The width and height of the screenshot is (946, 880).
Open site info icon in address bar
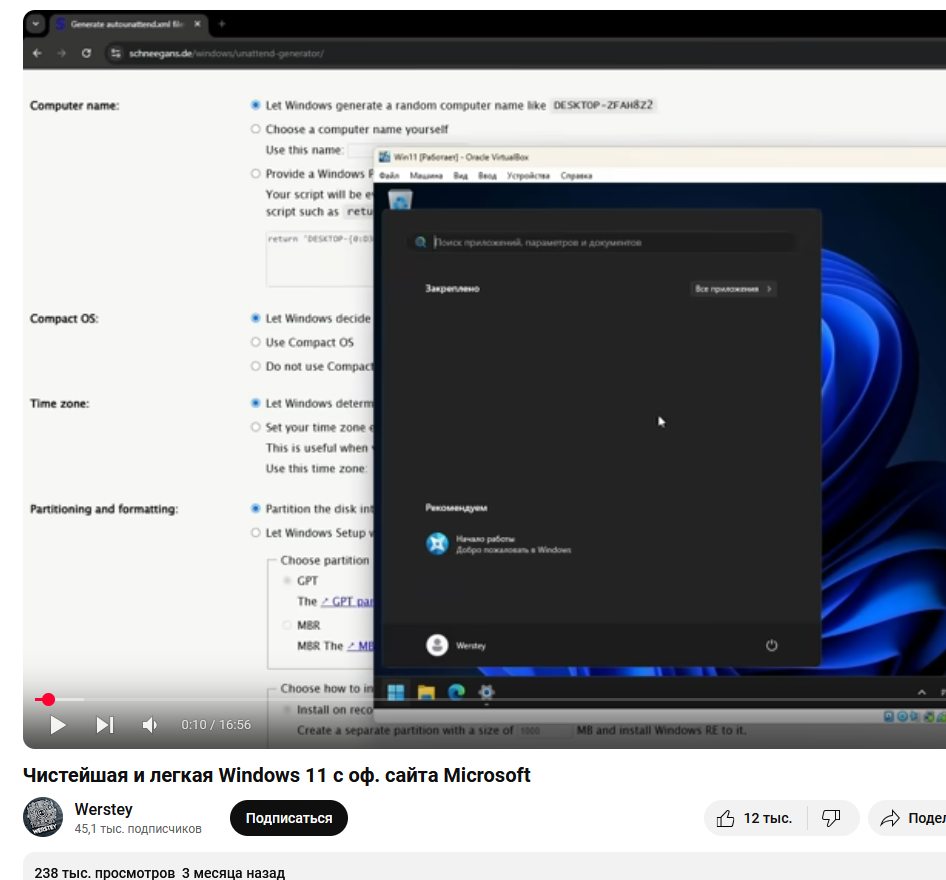click(115, 53)
